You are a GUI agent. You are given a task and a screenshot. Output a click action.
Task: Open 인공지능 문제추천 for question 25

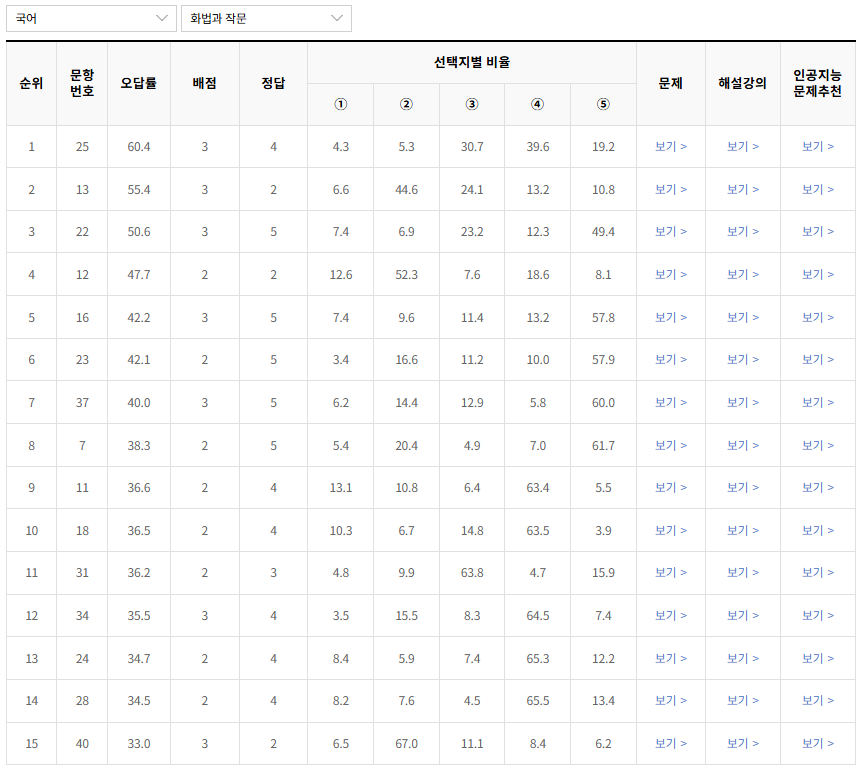[818, 145]
